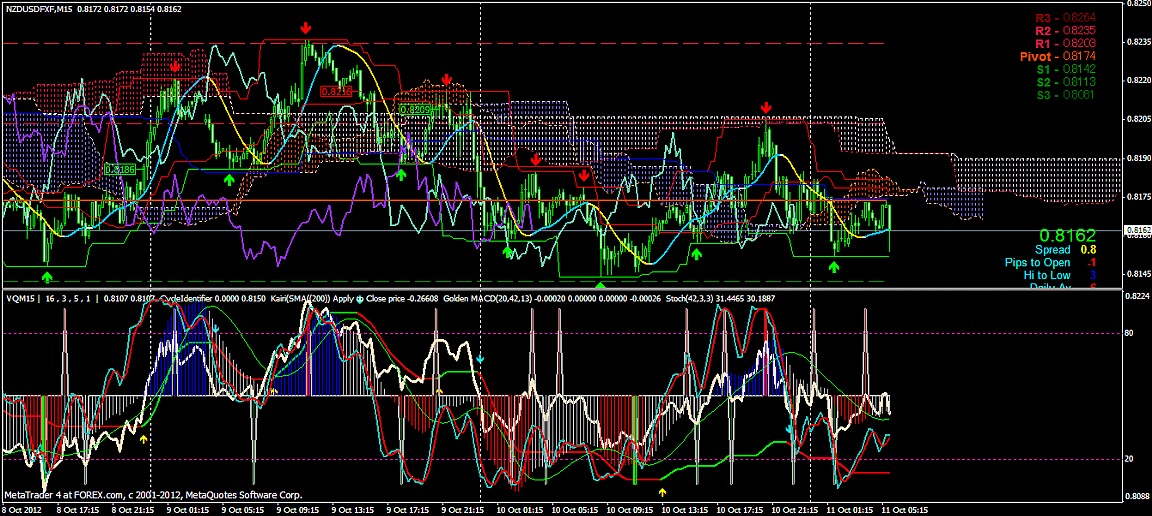Click the 0.8162 current price axis marker
The width and height of the screenshot is (1152, 516).
point(1137,230)
